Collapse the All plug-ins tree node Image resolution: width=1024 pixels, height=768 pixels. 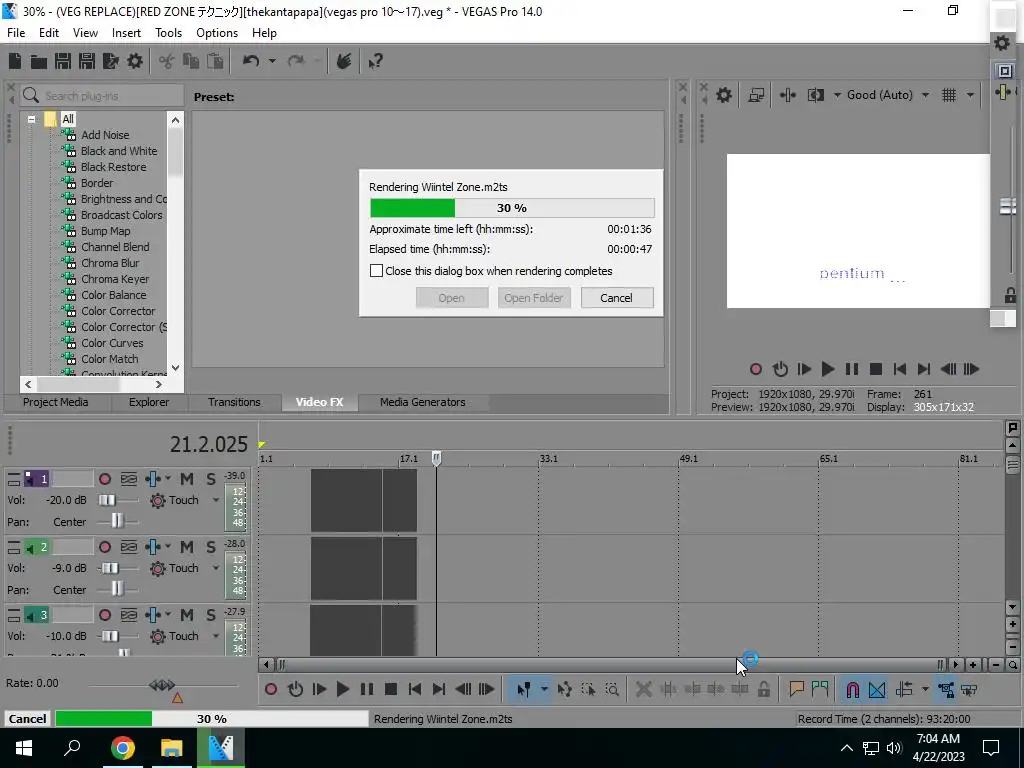31,120
